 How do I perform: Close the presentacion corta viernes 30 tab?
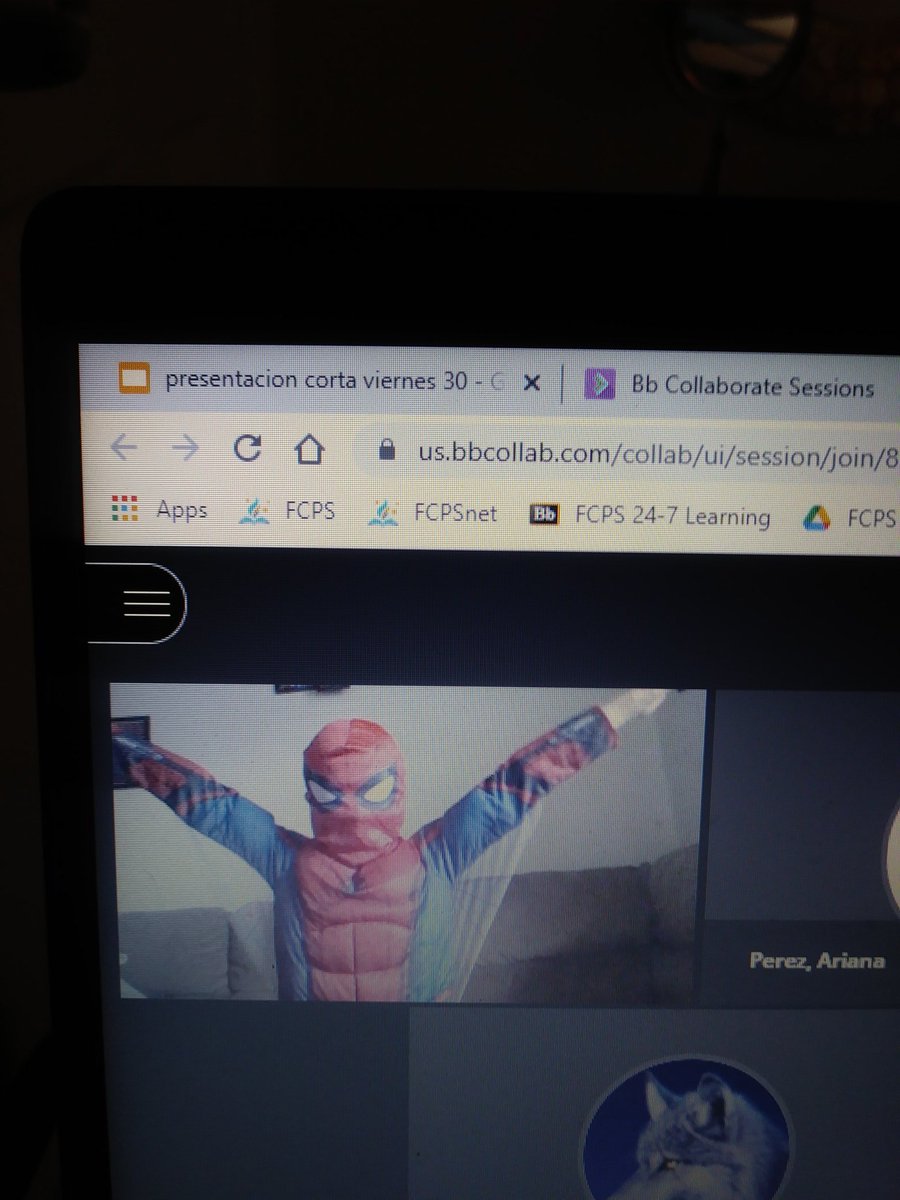point(532,382)
